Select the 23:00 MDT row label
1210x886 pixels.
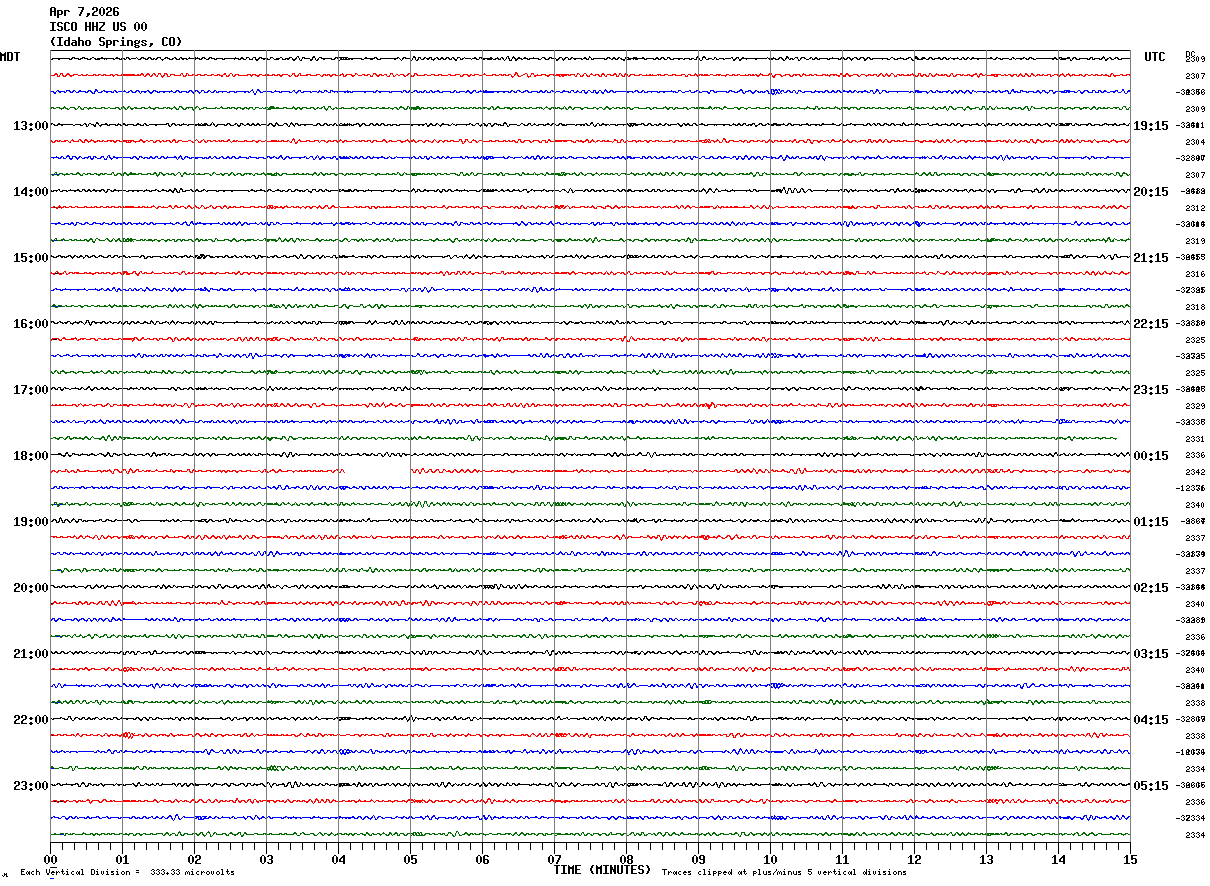point(30,786)
